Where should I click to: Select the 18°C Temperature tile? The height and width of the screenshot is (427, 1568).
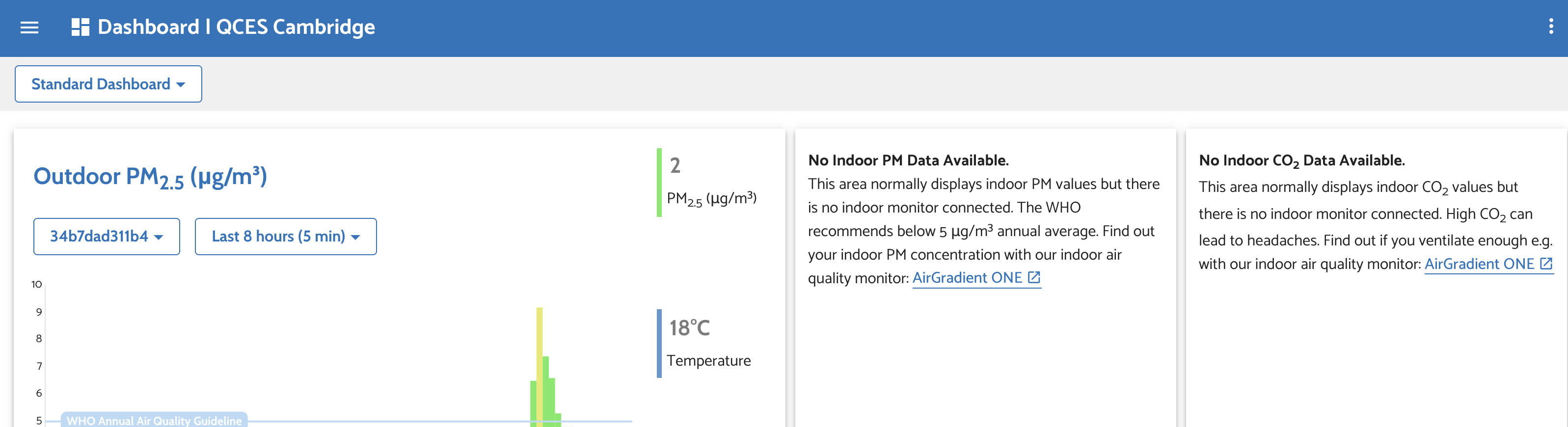point(708,343)
